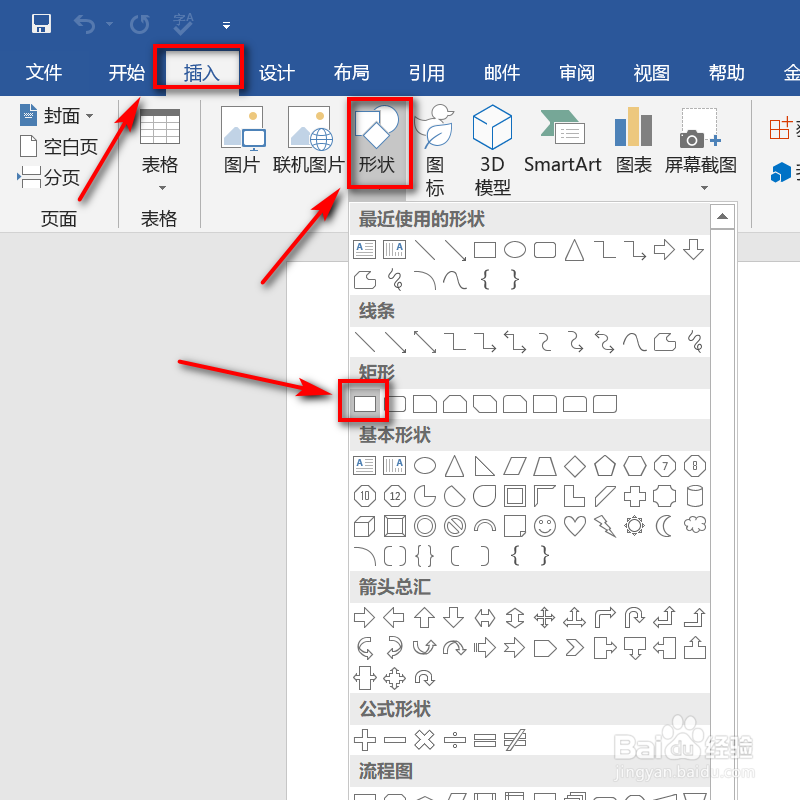Select the smiley face shape

[x=545, y=526]
